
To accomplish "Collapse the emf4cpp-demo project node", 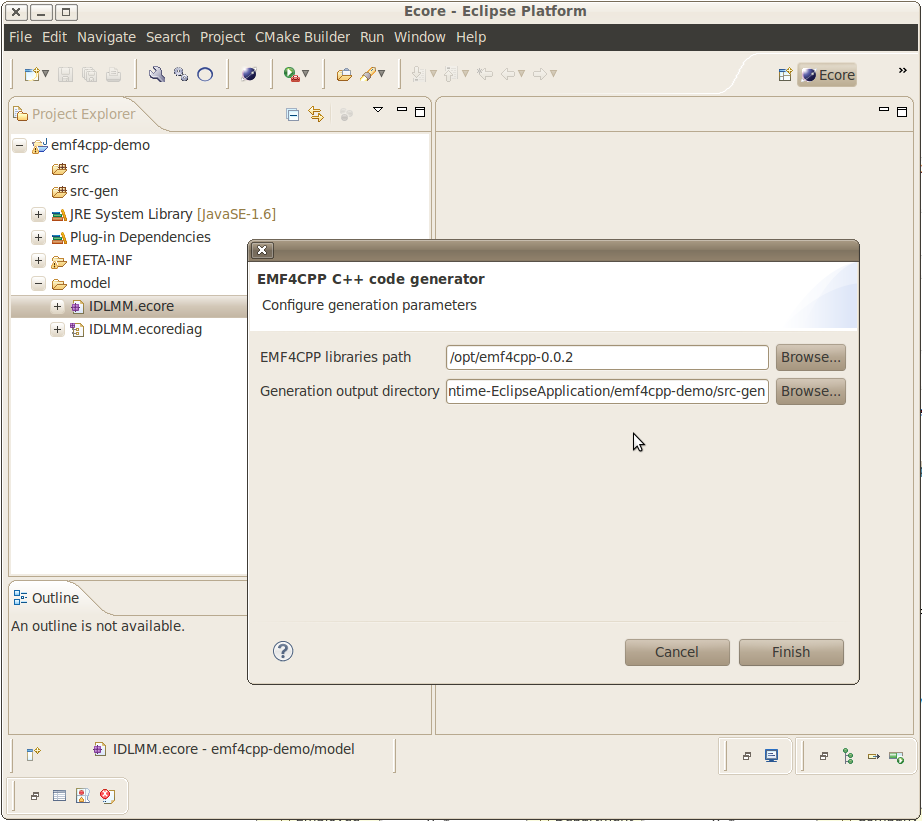I will point(19,145).
